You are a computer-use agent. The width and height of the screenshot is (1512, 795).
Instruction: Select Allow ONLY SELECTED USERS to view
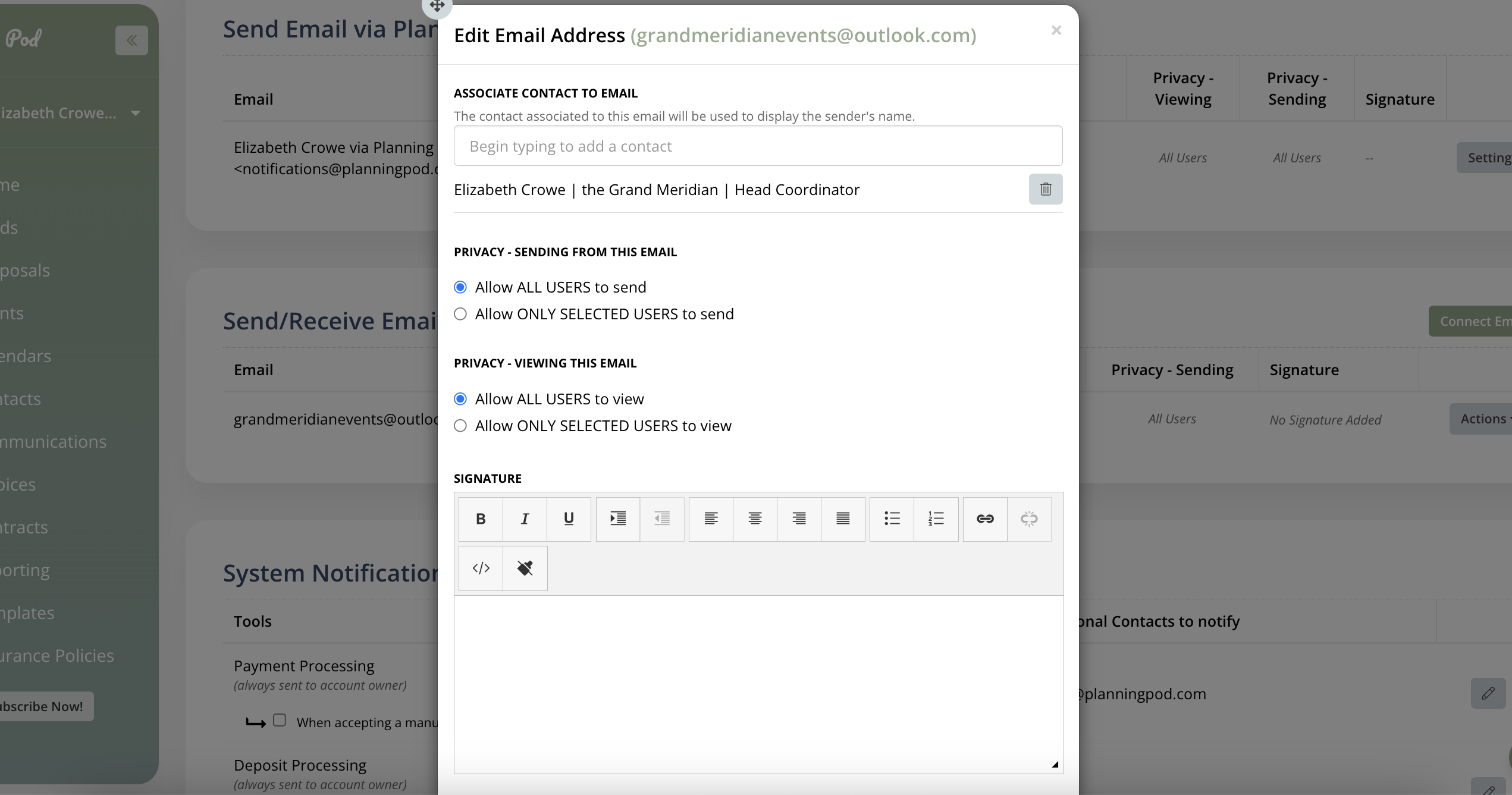click(460, 426)
